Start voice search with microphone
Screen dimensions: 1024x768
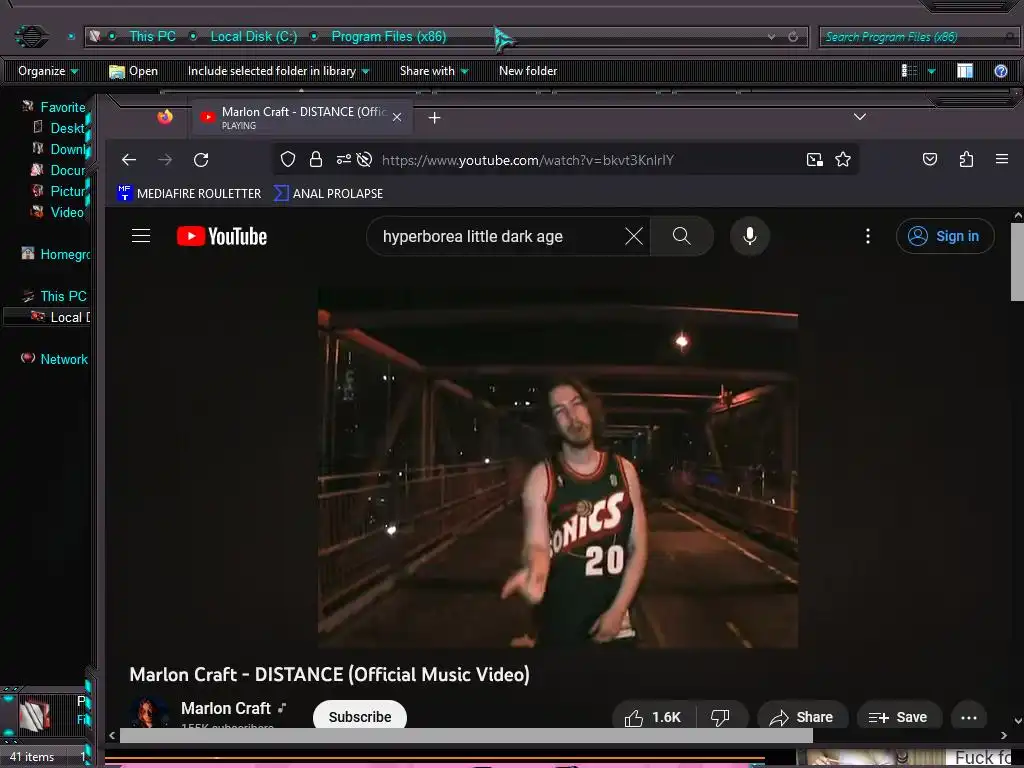click(750, 236)
